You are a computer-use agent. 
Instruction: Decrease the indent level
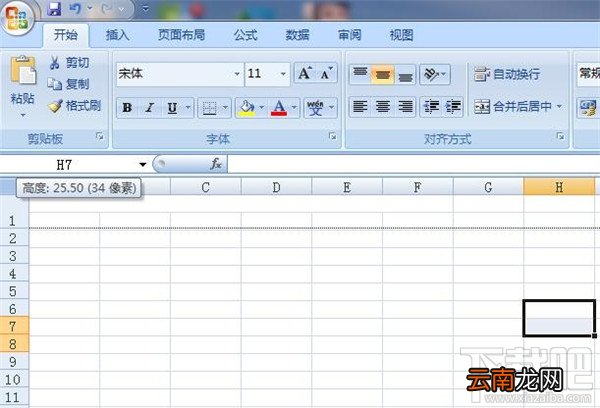coord(431,106)
